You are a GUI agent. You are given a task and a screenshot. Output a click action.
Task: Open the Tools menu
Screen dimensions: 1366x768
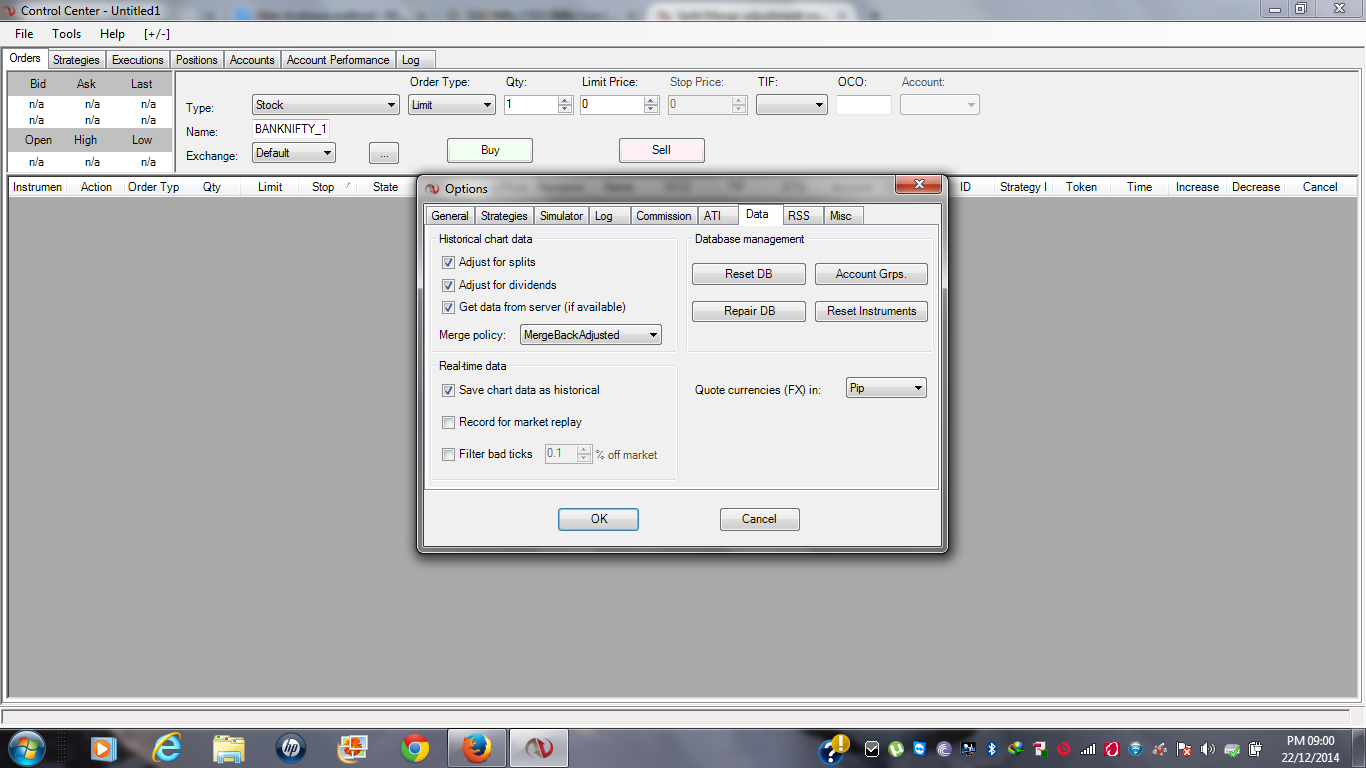[x=67, y=34]
